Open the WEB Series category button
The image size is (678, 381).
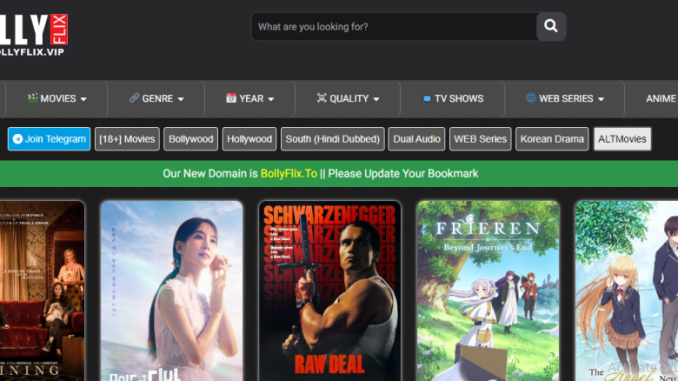[x=480, y=139]
